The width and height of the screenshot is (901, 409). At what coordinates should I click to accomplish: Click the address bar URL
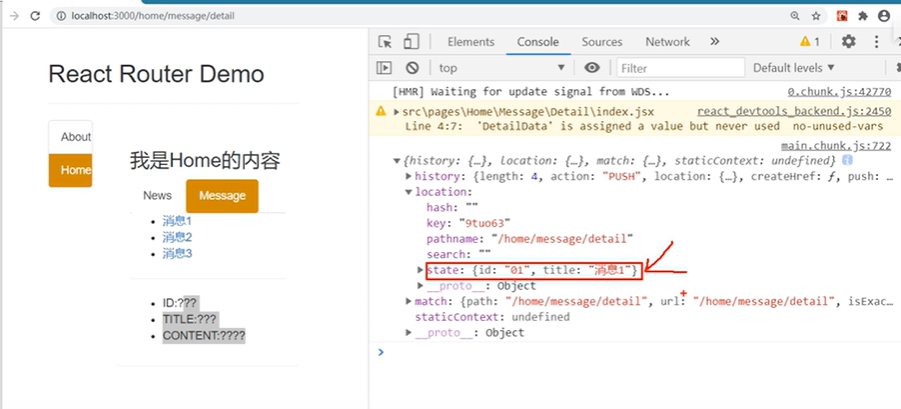(153, 16)
